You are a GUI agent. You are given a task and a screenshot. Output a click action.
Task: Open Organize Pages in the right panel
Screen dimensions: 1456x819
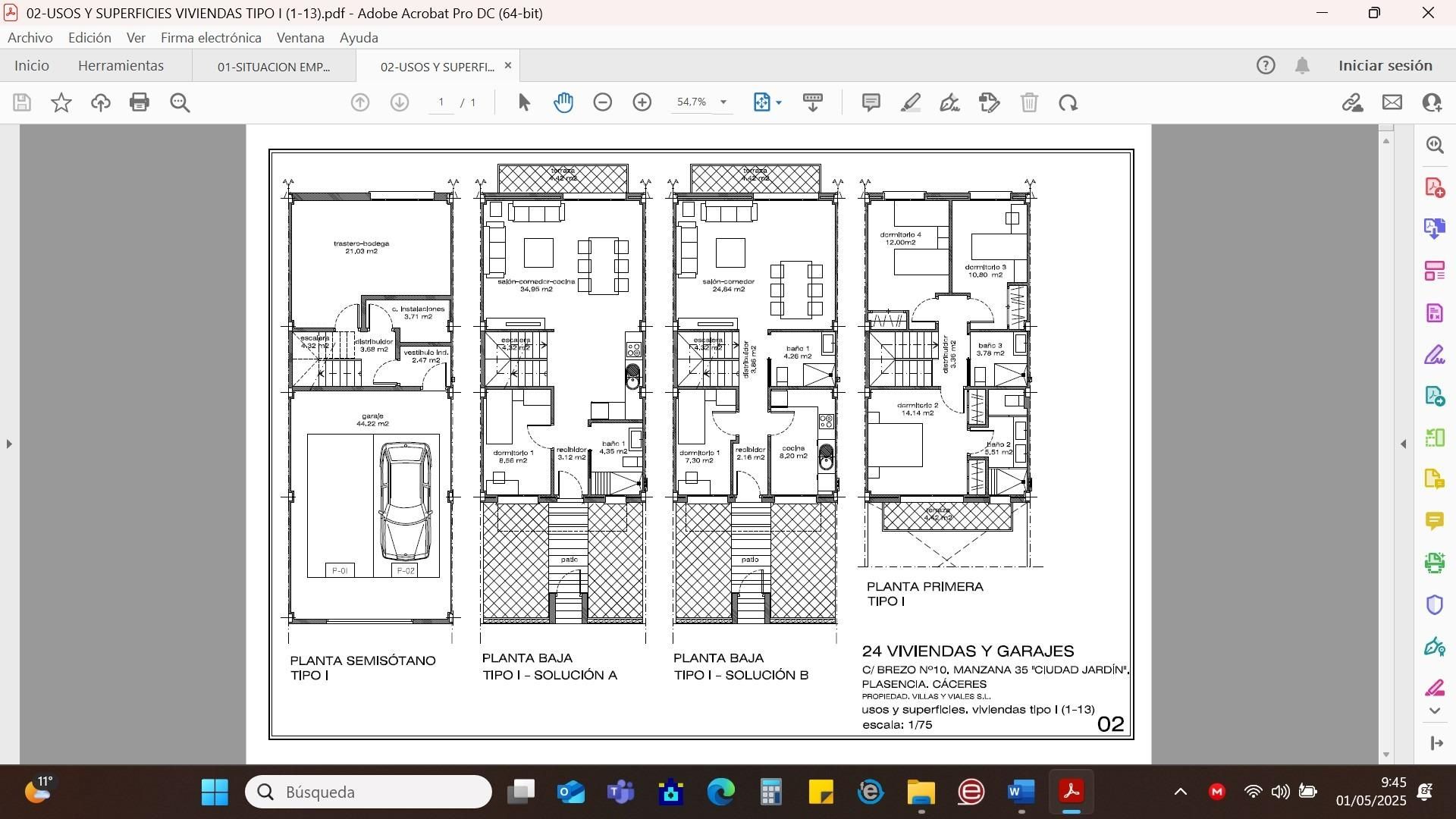click(x=1434, y=270)
